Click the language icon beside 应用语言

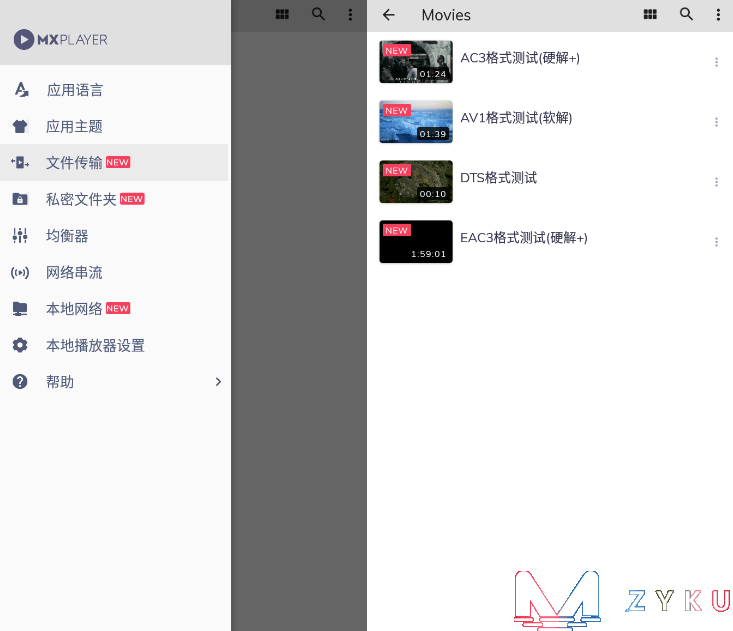tap(21, 90)
